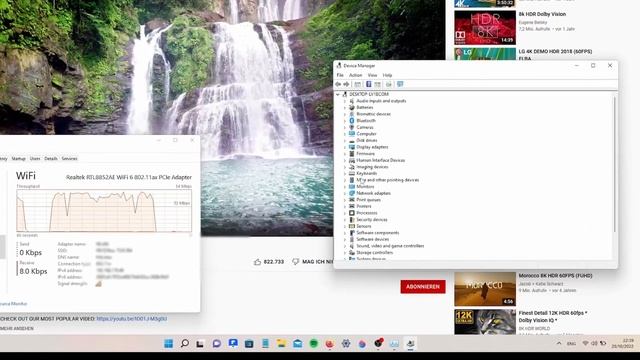Open the 12K cat video thumbnail
640x360 pixels.
click(x=485, y=322)
